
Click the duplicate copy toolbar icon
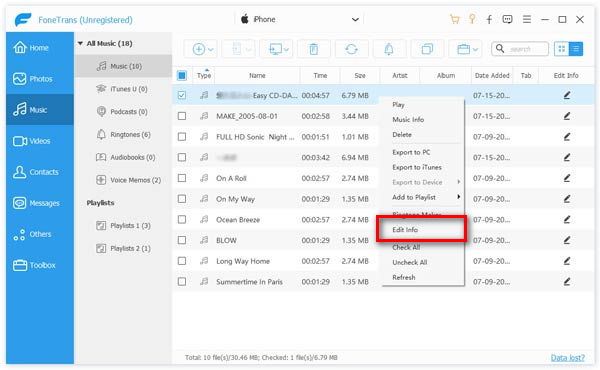(427, 49)
